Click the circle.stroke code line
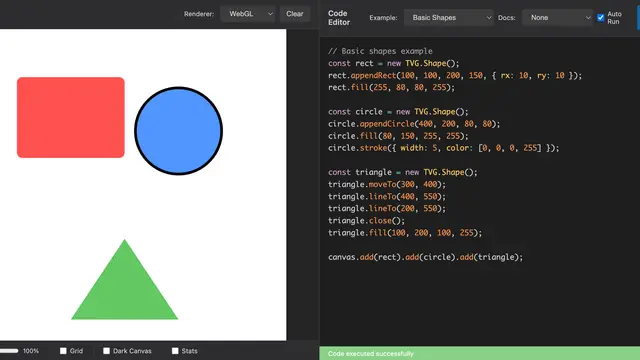The width and height of the screenshot is (640, 360). click(x=443, y=148)
